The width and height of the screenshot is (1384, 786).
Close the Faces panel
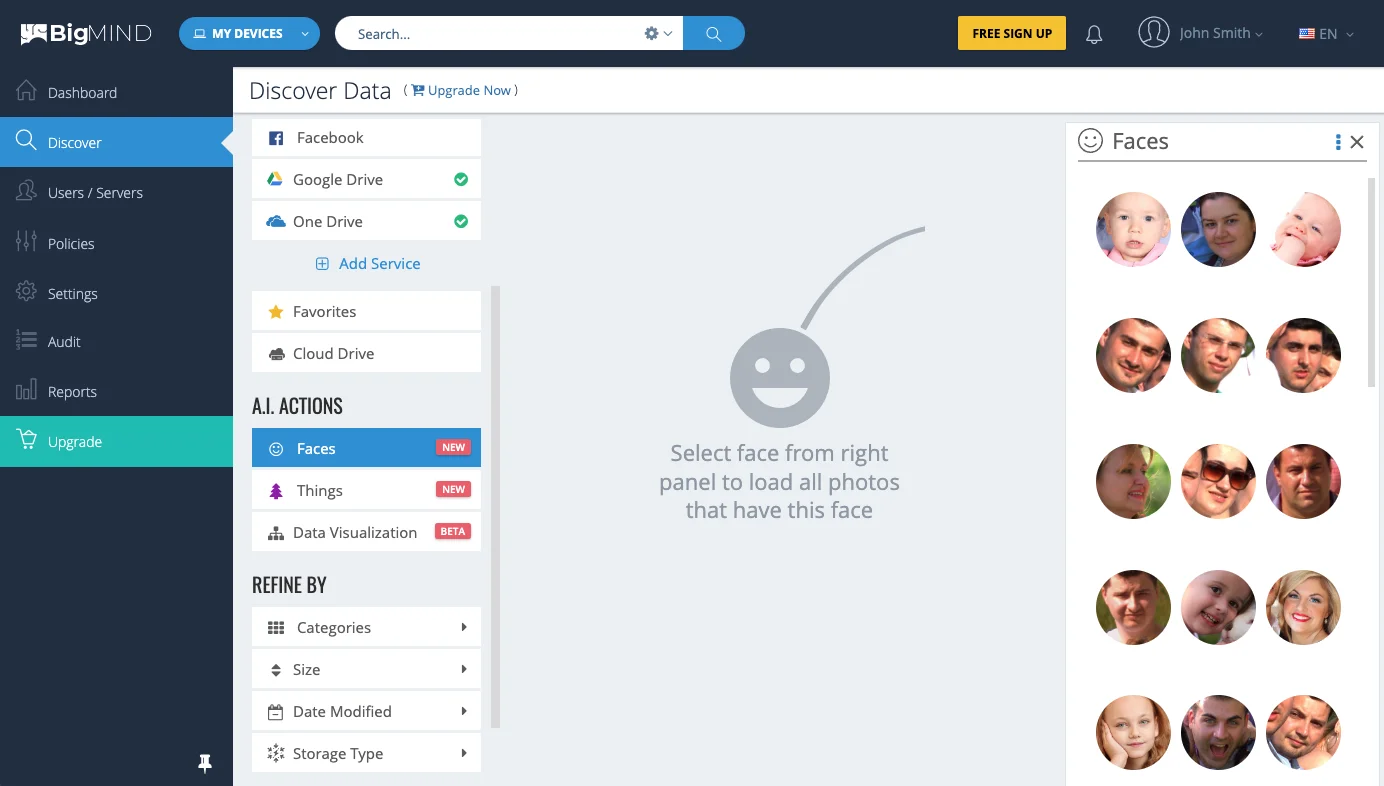click(x=1357, y=142)
